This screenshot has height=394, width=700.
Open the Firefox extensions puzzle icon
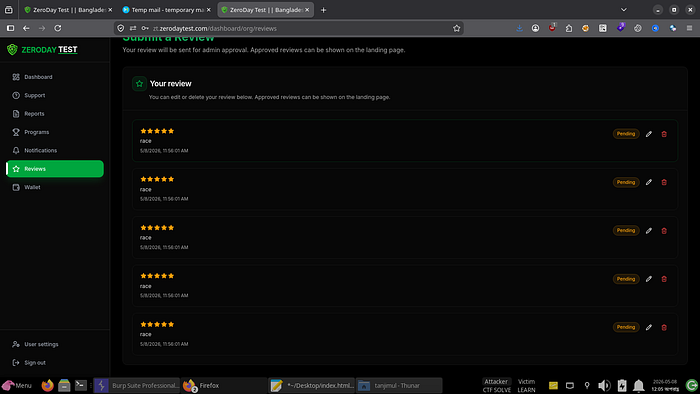pos(569,28)
